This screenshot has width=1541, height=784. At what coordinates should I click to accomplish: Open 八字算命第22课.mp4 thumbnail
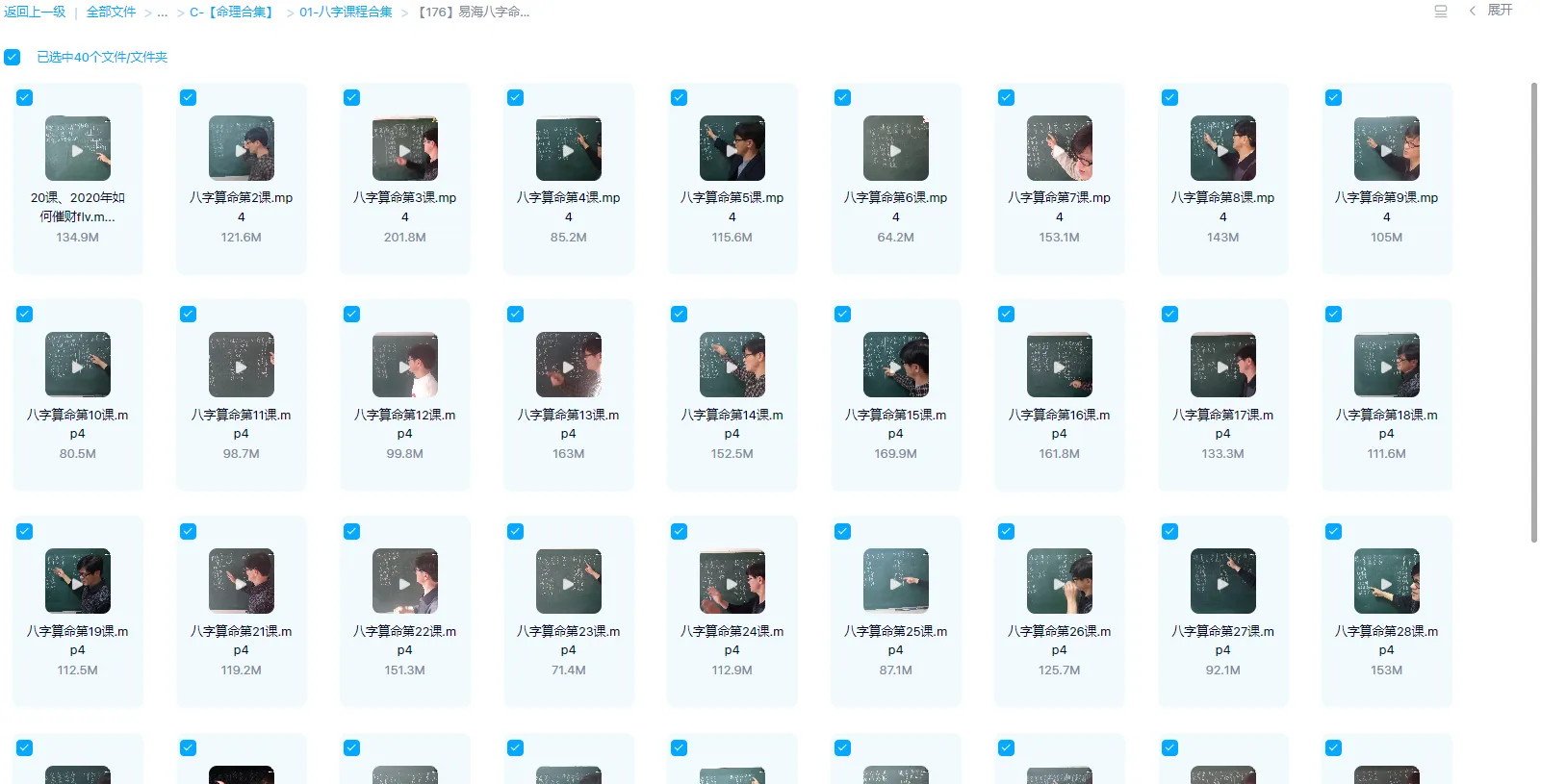(x=404, y=582)
